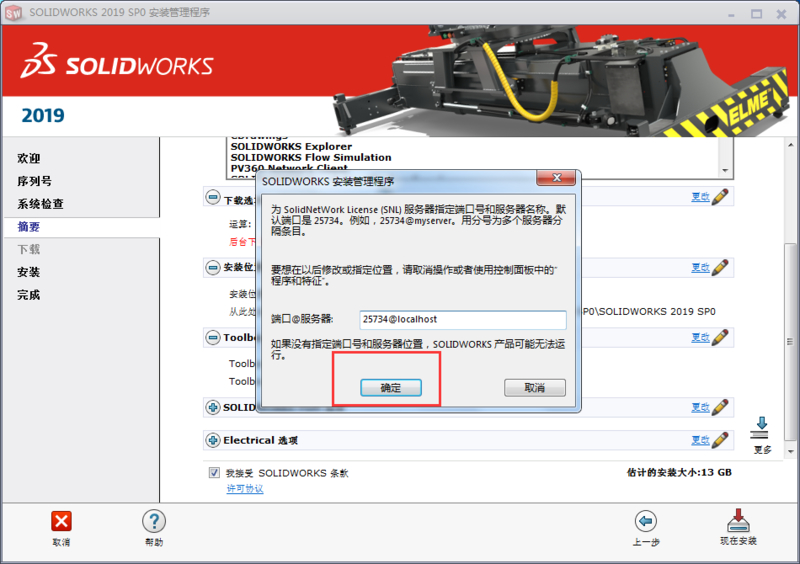Click pencil icon in the Electrical 选项 row

pyautogui.click(x=720, y=439)
